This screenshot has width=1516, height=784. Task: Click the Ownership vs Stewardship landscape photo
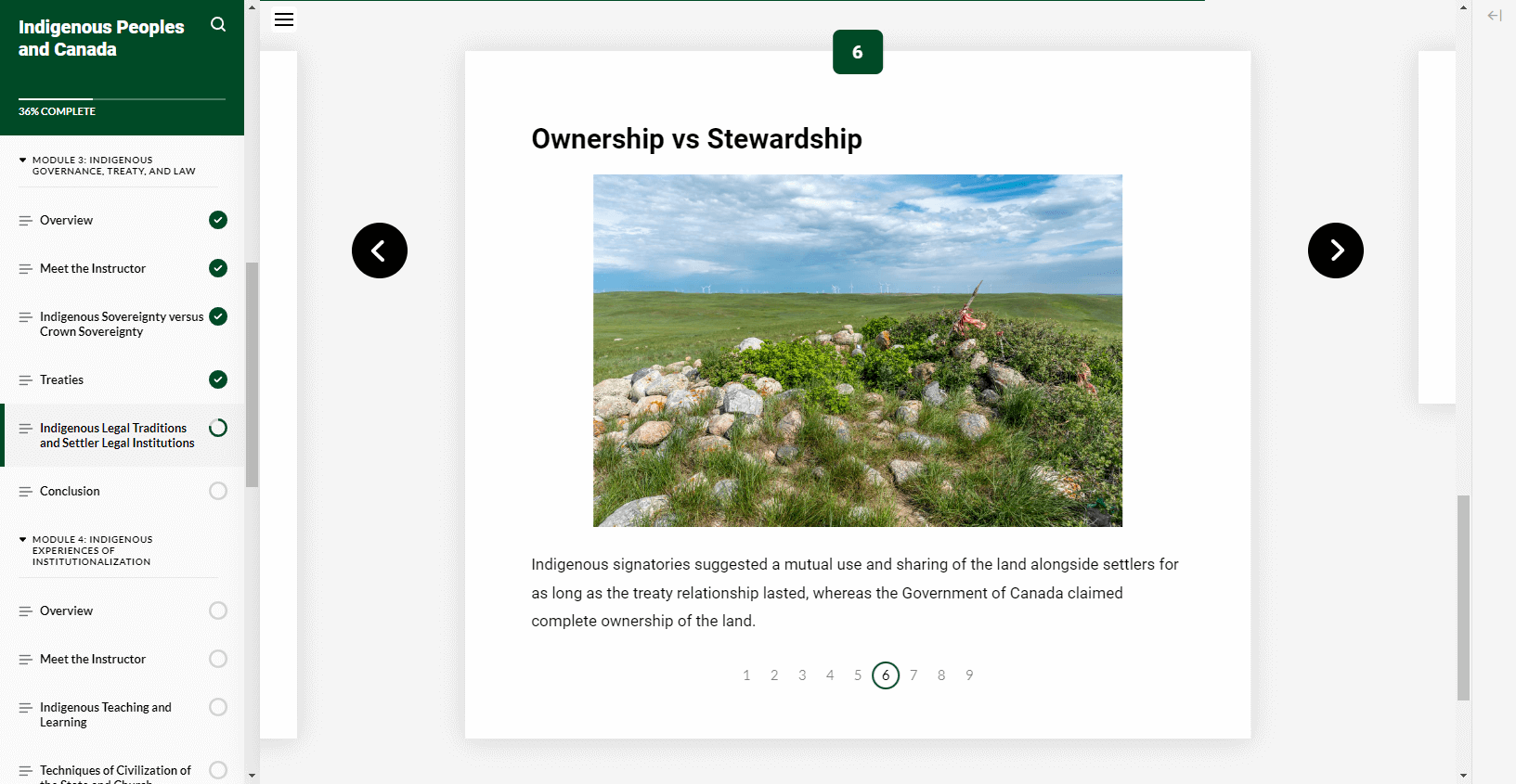coord(858,351)
